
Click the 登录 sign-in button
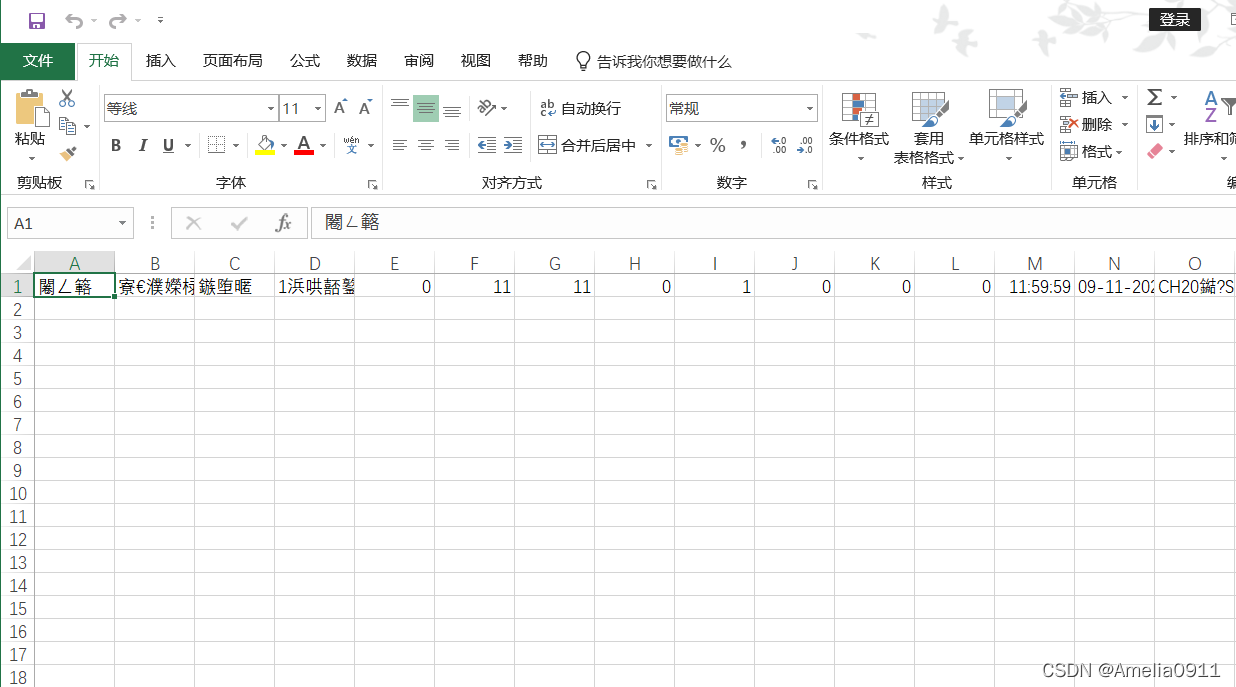[1174, 19]
